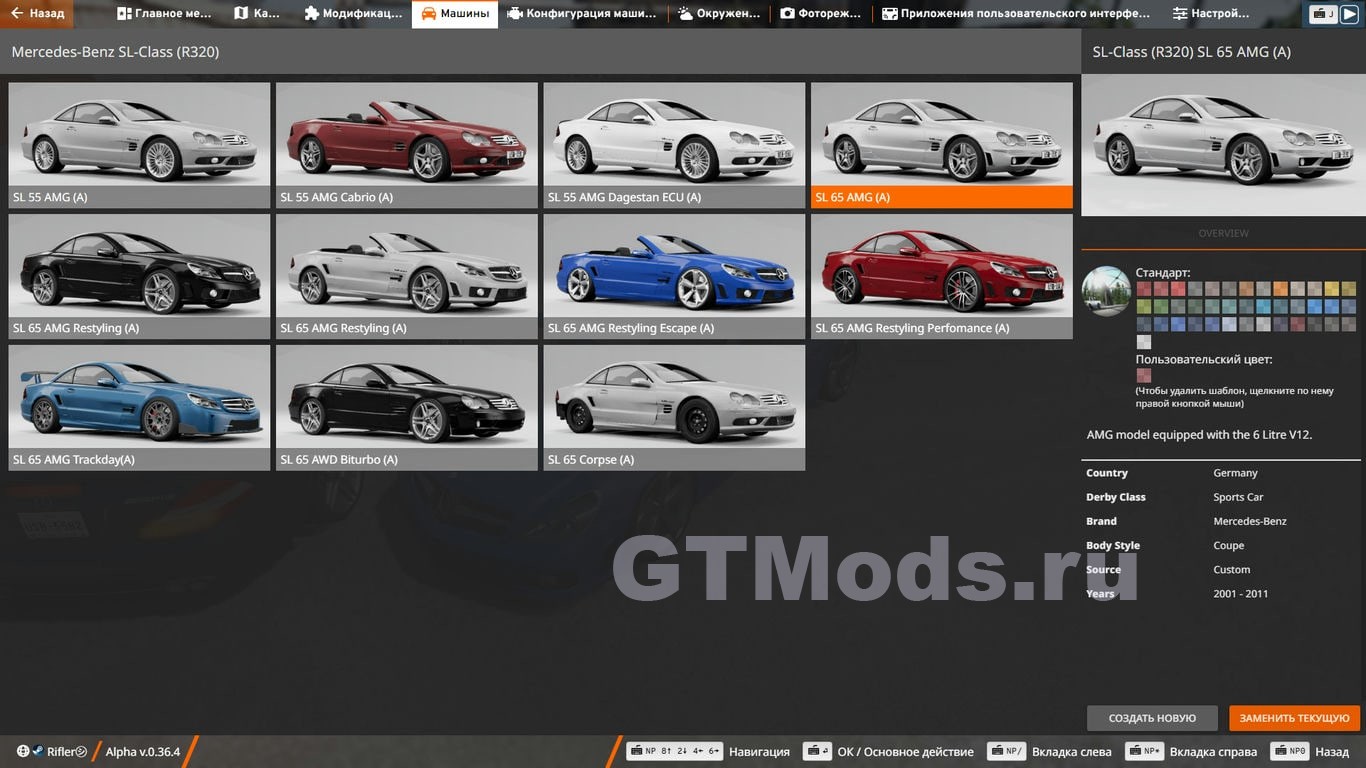
Task: Click the Alpha v.0.36.4 version label
Action: 143,752
